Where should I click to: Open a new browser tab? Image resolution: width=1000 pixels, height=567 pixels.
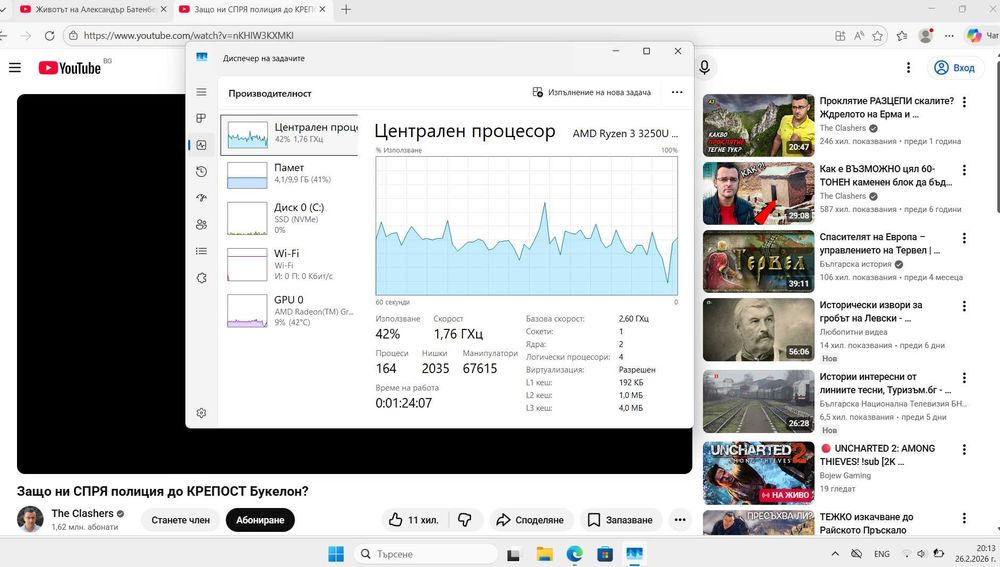tap(346, 10)
